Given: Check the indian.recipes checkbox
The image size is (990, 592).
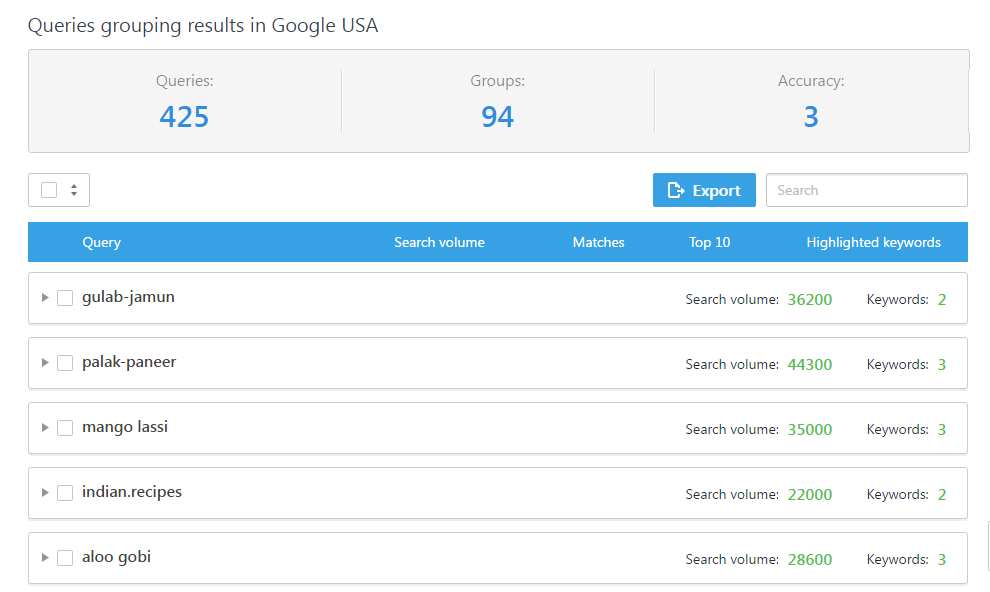Looking at the screenshot, I should 65,493.
